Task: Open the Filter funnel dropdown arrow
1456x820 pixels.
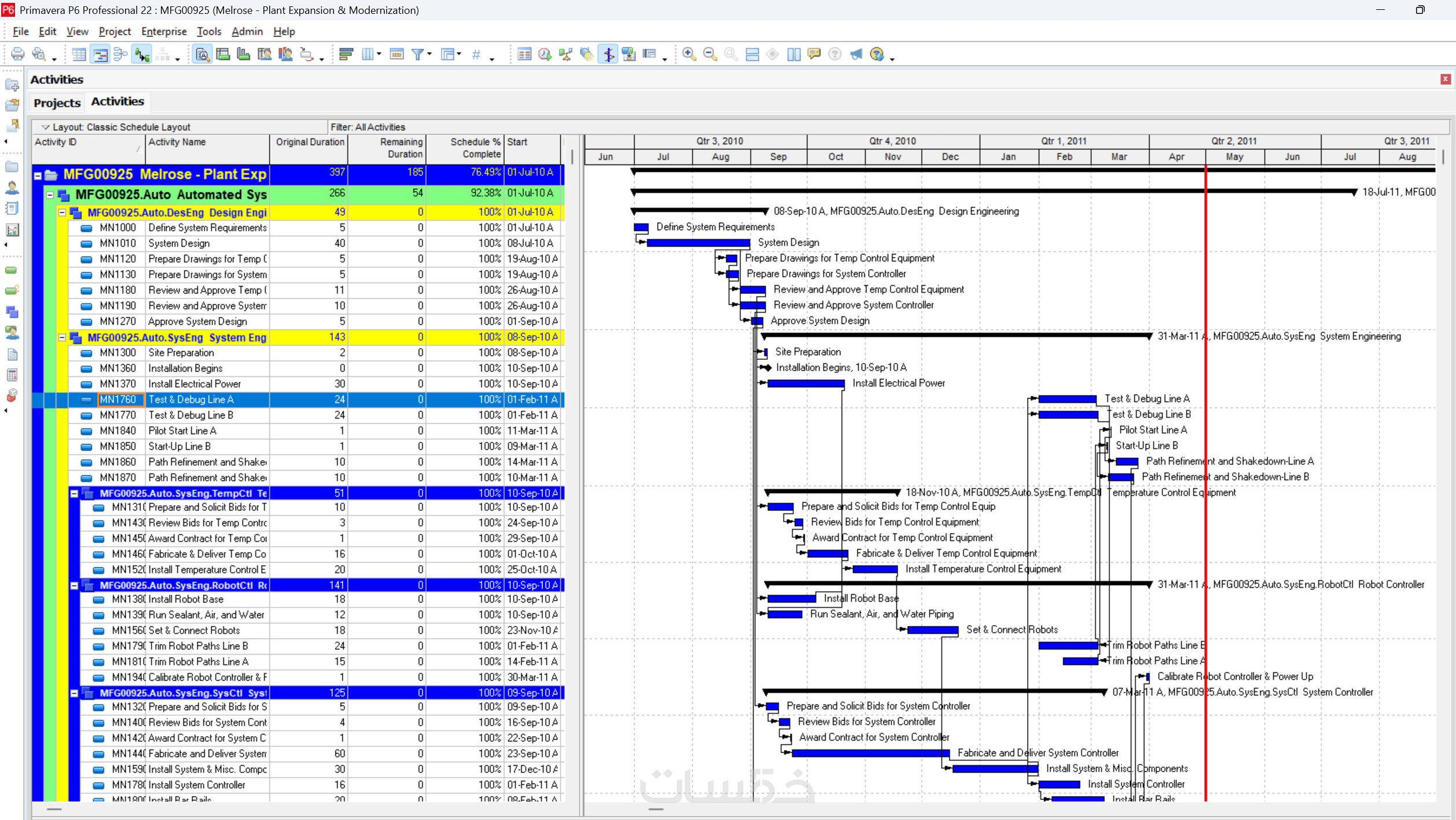Action: [429, 54]
